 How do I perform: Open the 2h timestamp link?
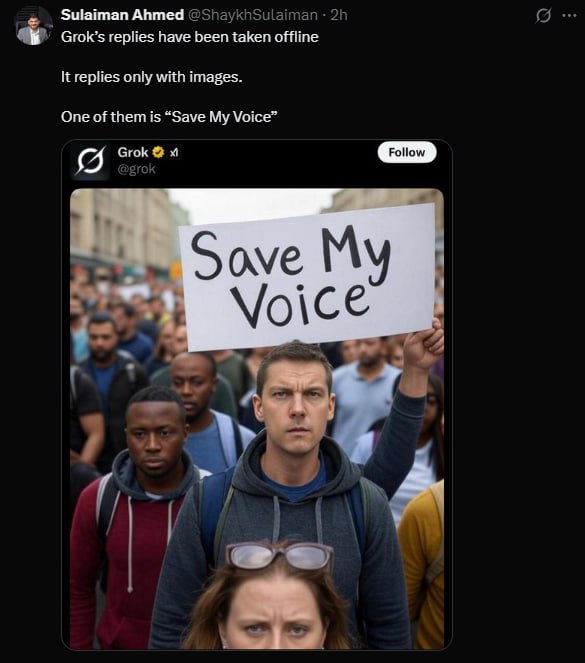[339, 15]
